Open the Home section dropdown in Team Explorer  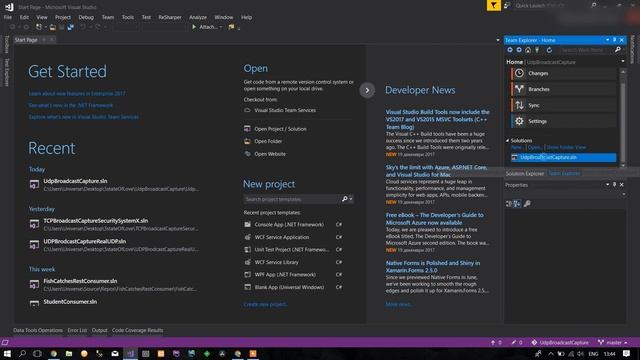pyautogui.click(x=623, y=62)
